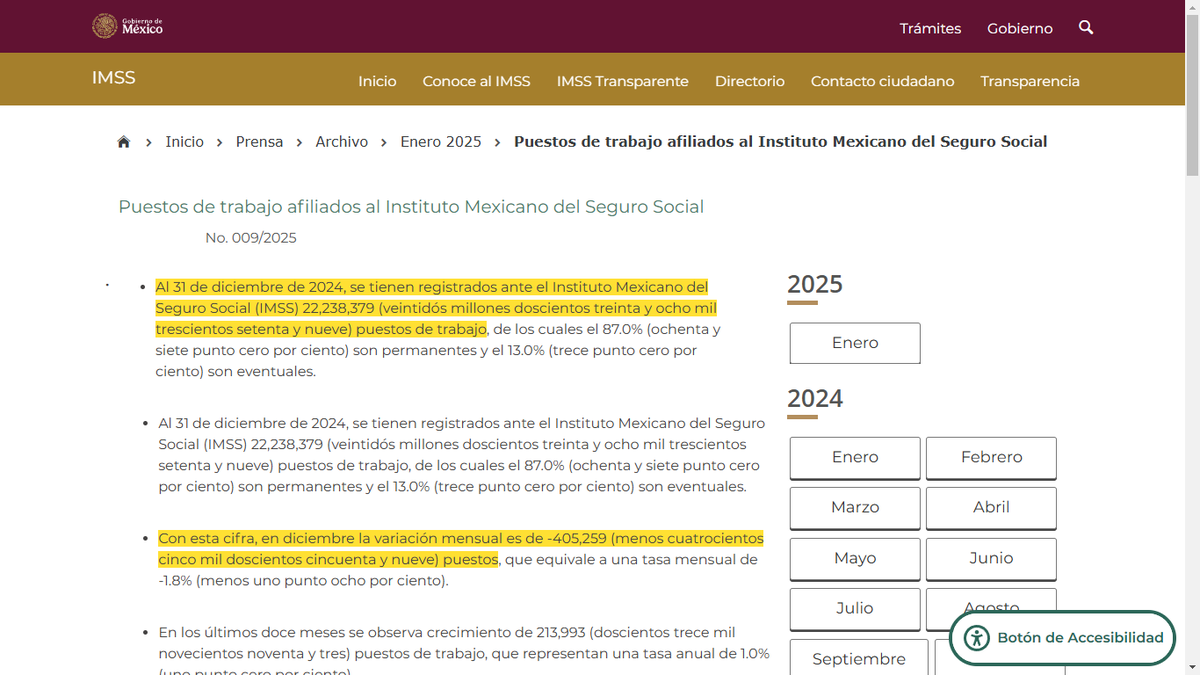This screenshot has height=675, width=1200.
Task: Click the Gobierno de México logo
Action: click(x=127, y=26)
